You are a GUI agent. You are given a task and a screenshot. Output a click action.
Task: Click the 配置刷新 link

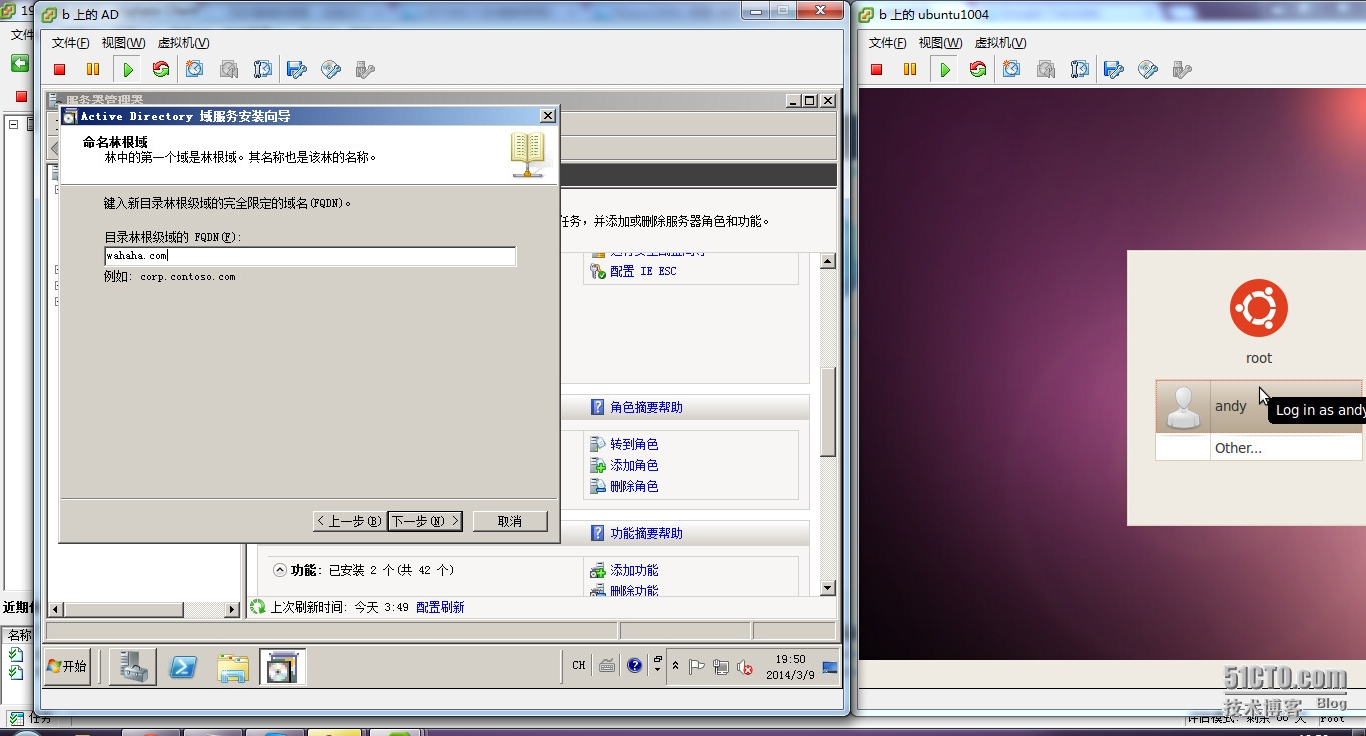440,607
